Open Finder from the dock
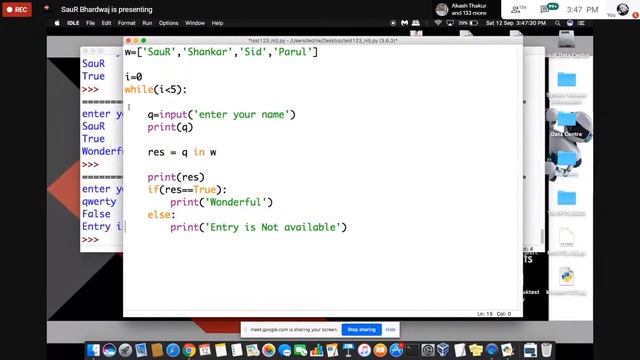 coord(93,350)
